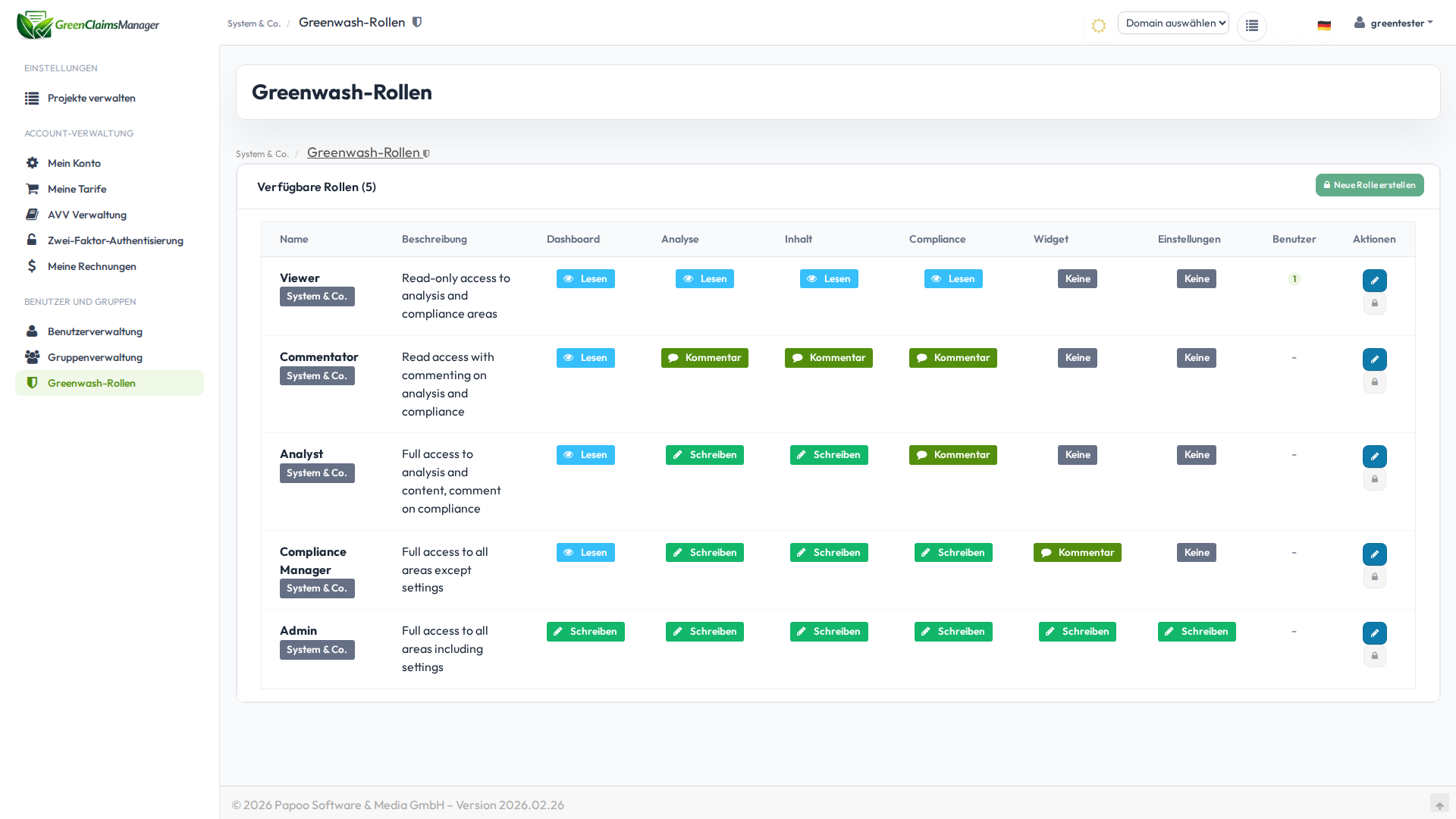Viewport: 1456px width, 819px height.
Task: Click the GreenClaimsManager logo
Action: coord(88,25)
